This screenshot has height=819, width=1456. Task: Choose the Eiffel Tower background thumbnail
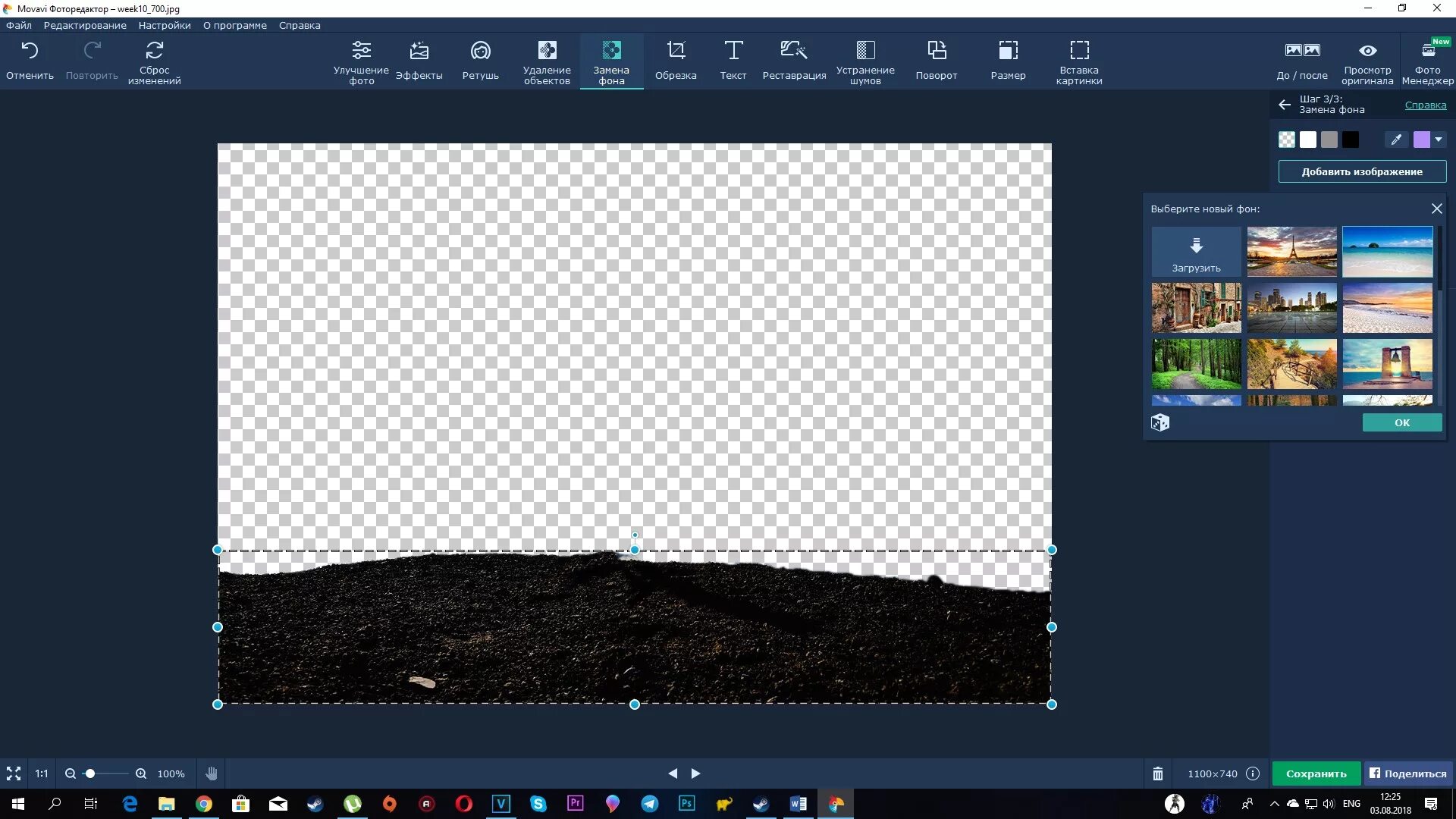click(x=1291, y=251)
